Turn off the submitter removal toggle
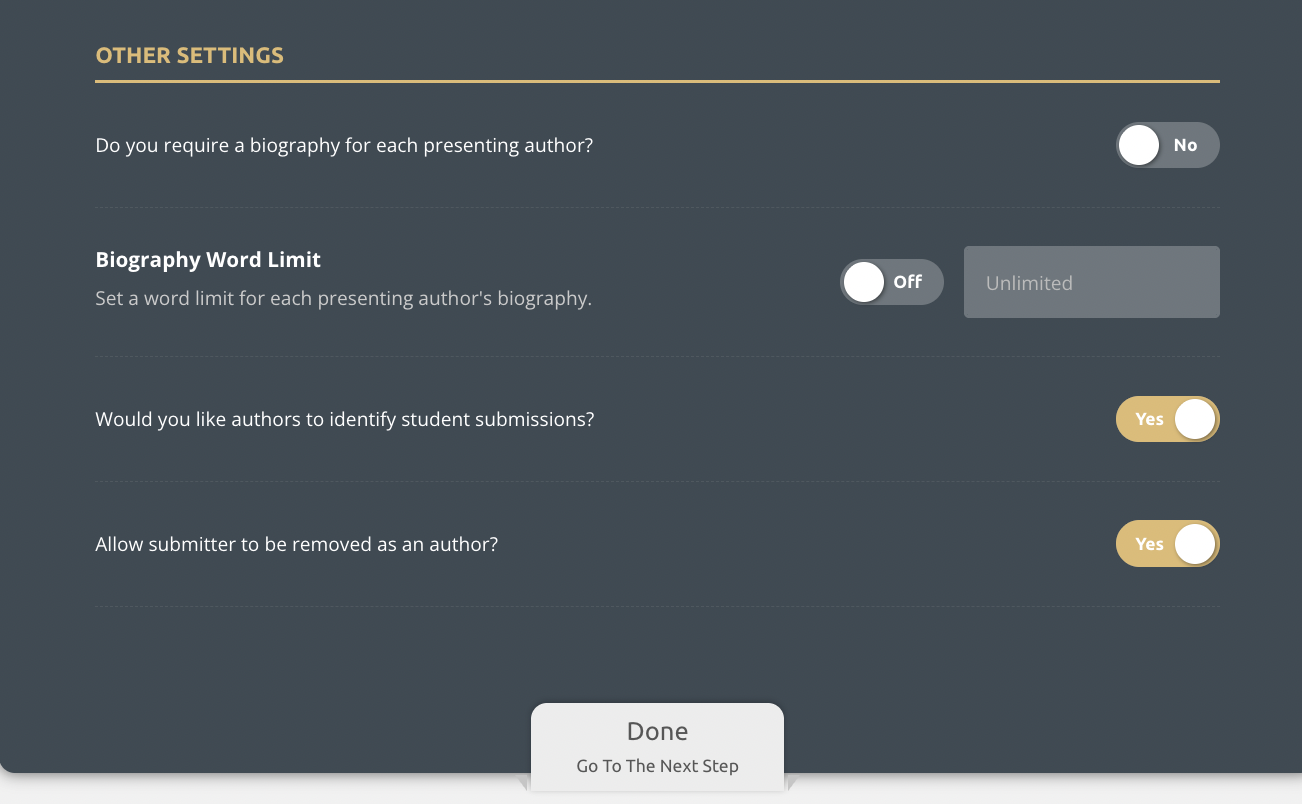The image size is (1302, 804). point(1167,544)
